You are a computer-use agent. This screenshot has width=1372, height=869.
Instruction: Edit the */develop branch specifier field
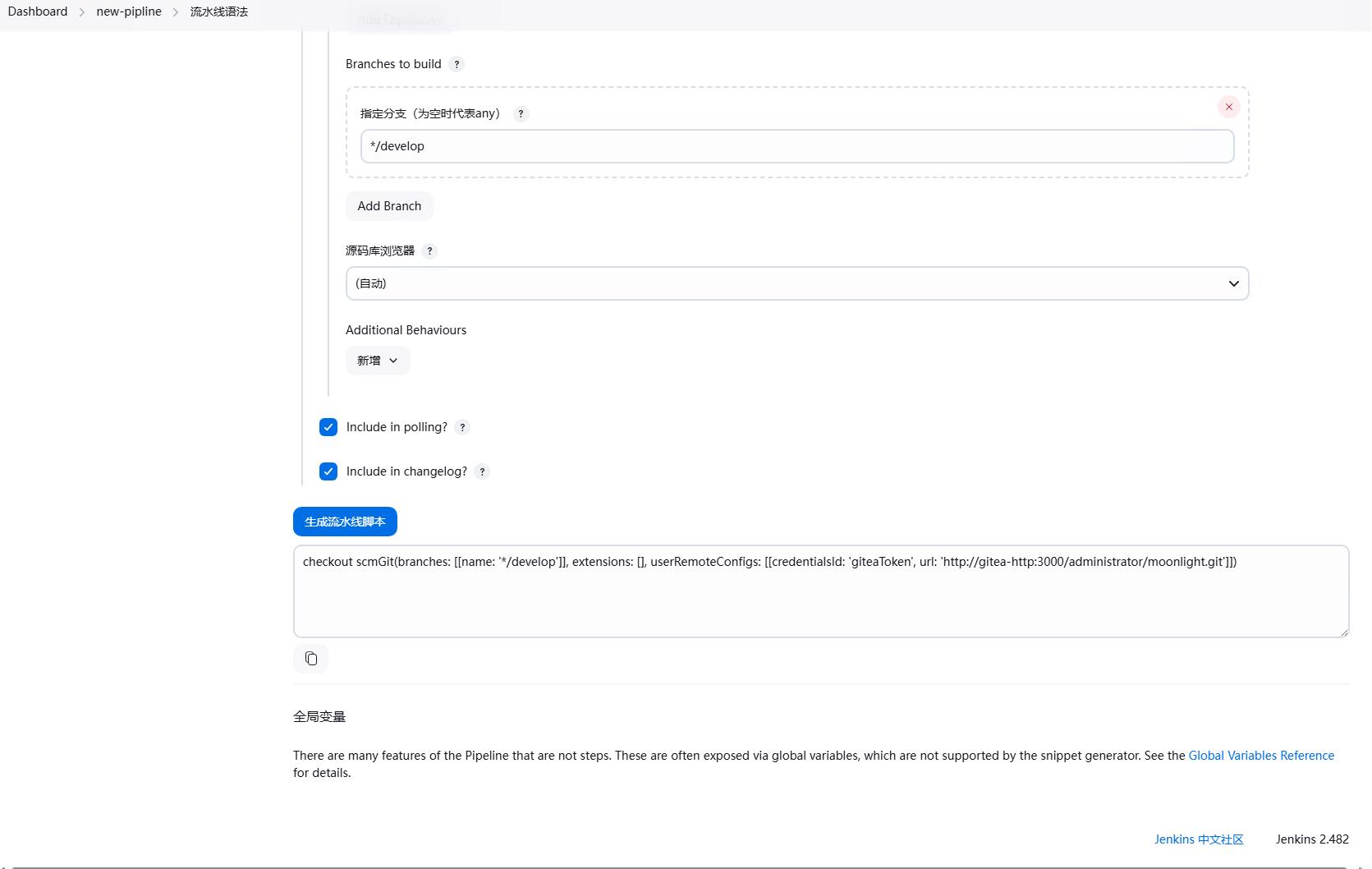tap(797, 146)
